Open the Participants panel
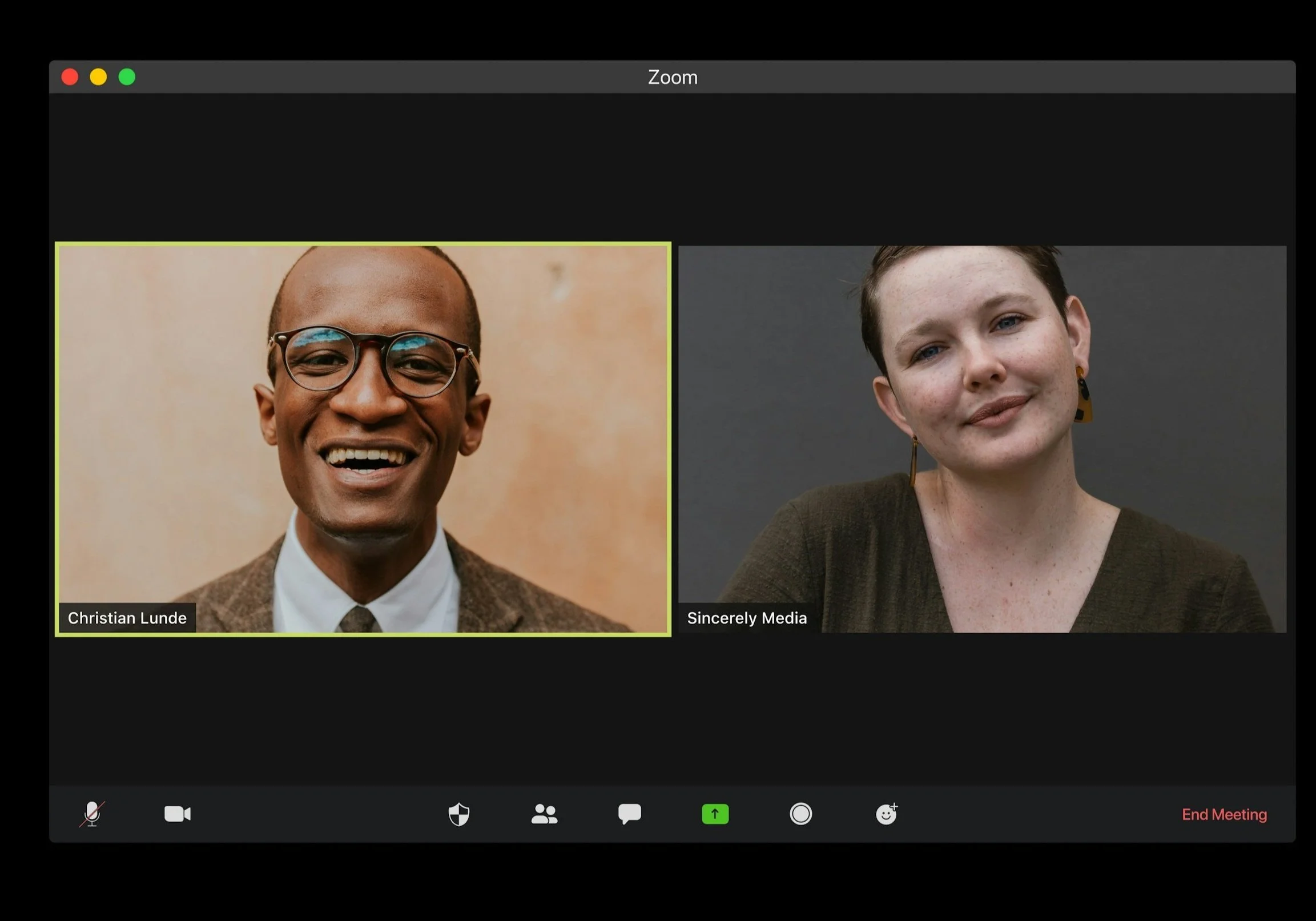This screenshot has height=921, width=1316. pos(544,814)
